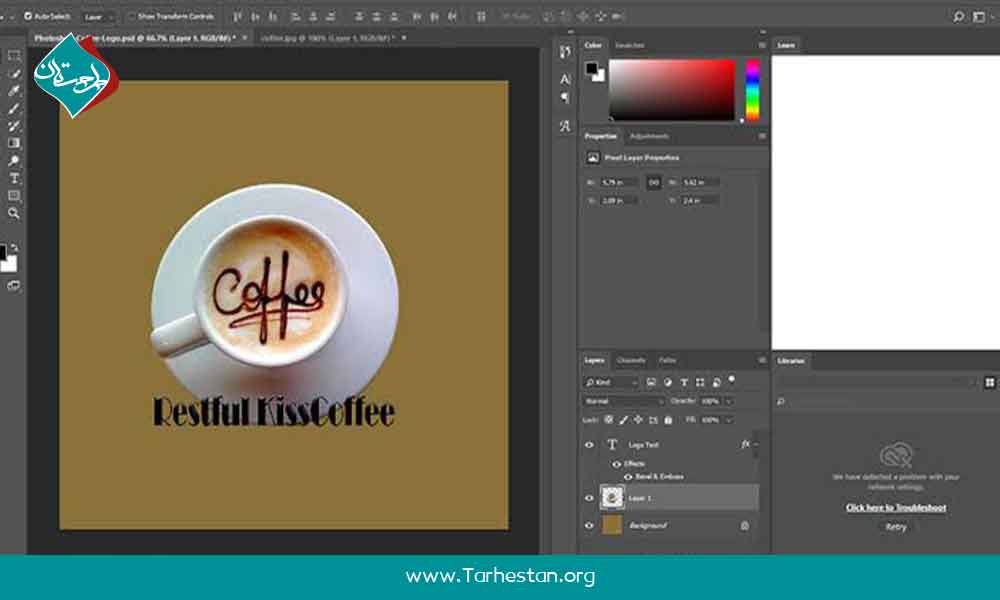This screenshot has height=600, width=1000.
Task: Click the link width and height icon
Action: [654, 182]
